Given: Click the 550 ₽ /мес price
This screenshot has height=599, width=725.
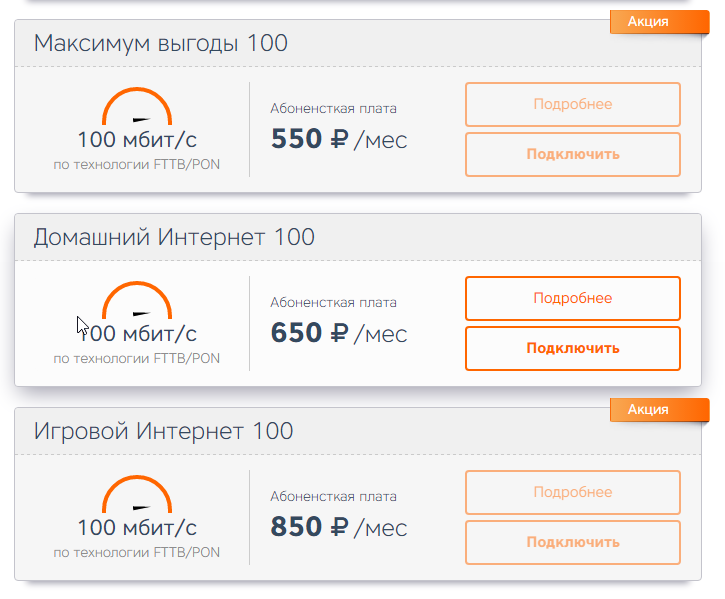Looking at the screenshot, I should (x=339, y=139).
